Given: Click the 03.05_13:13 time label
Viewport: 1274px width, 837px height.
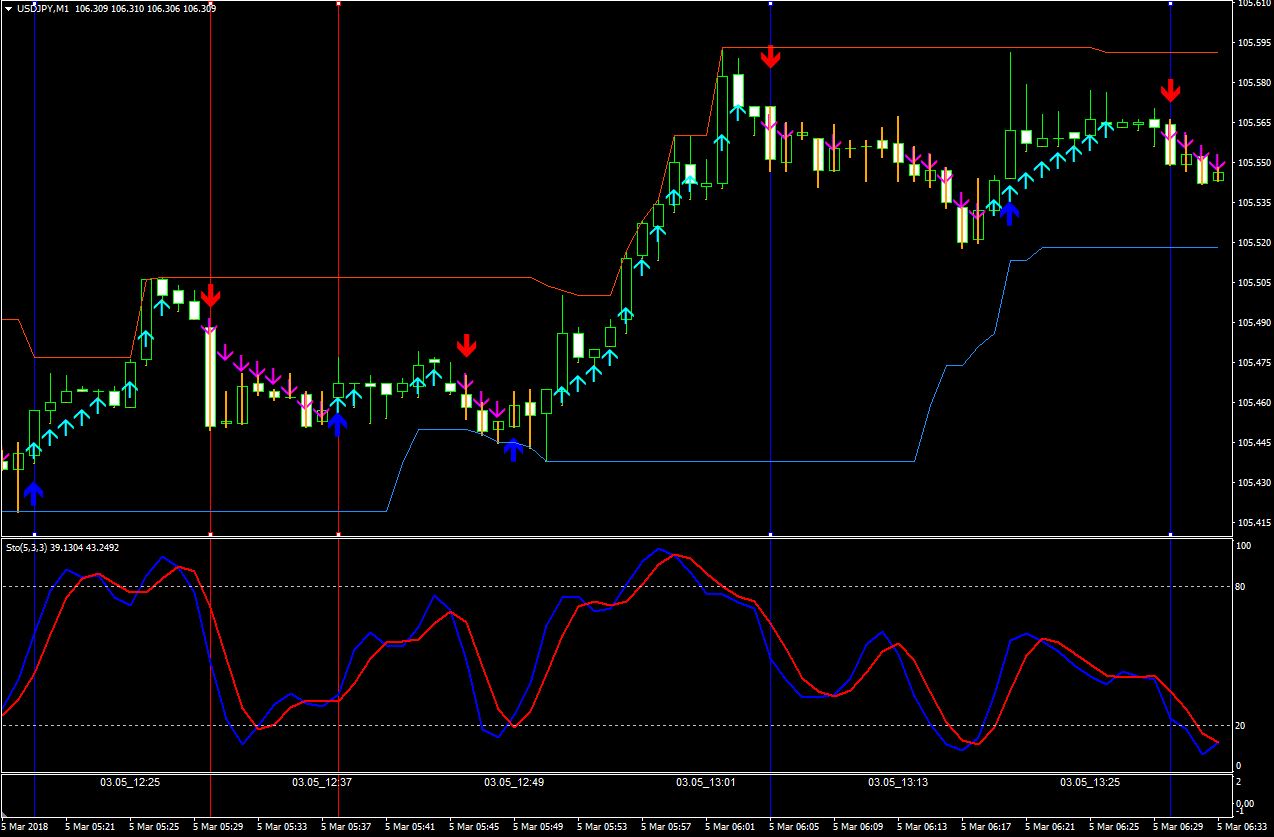Looking at the screenshot, I should click(899, 782).
